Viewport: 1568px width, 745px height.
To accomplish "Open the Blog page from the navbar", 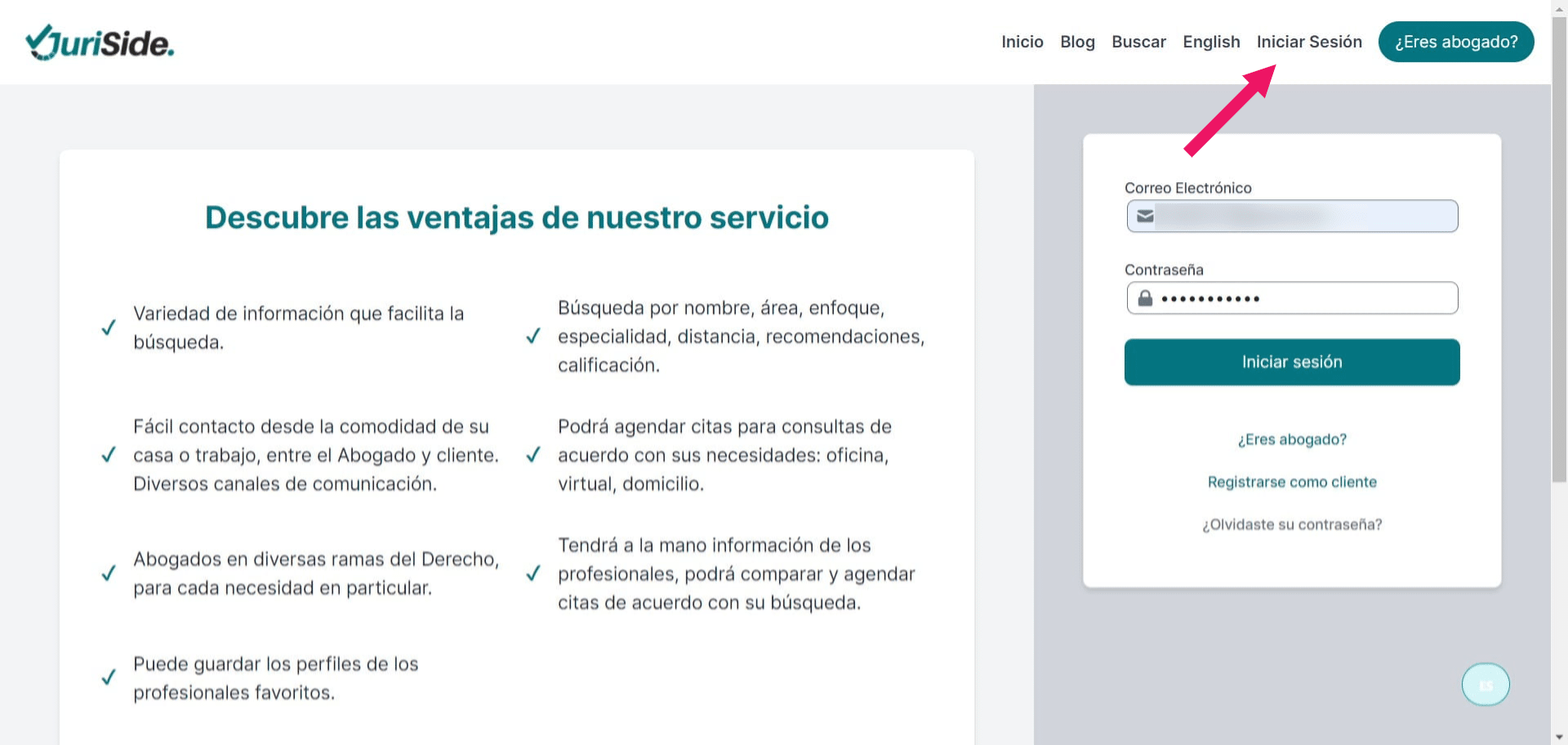I will [1077, 42].
